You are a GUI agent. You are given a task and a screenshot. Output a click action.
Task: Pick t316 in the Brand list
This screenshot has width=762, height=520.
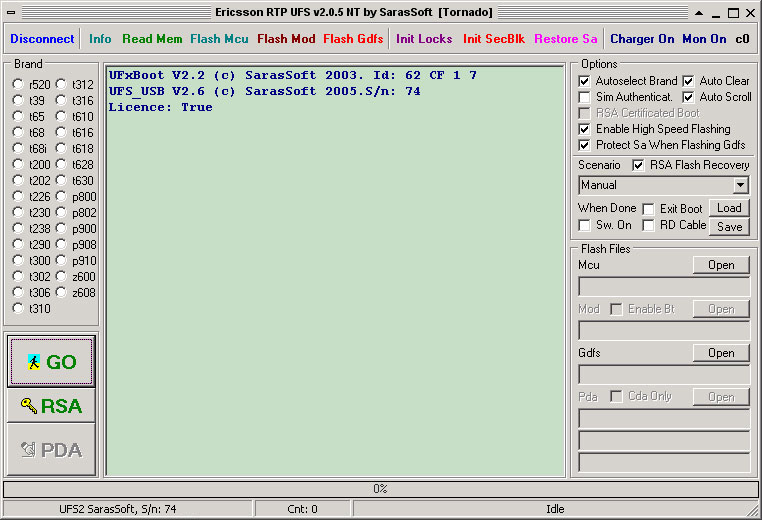click(x=61, y=100)
